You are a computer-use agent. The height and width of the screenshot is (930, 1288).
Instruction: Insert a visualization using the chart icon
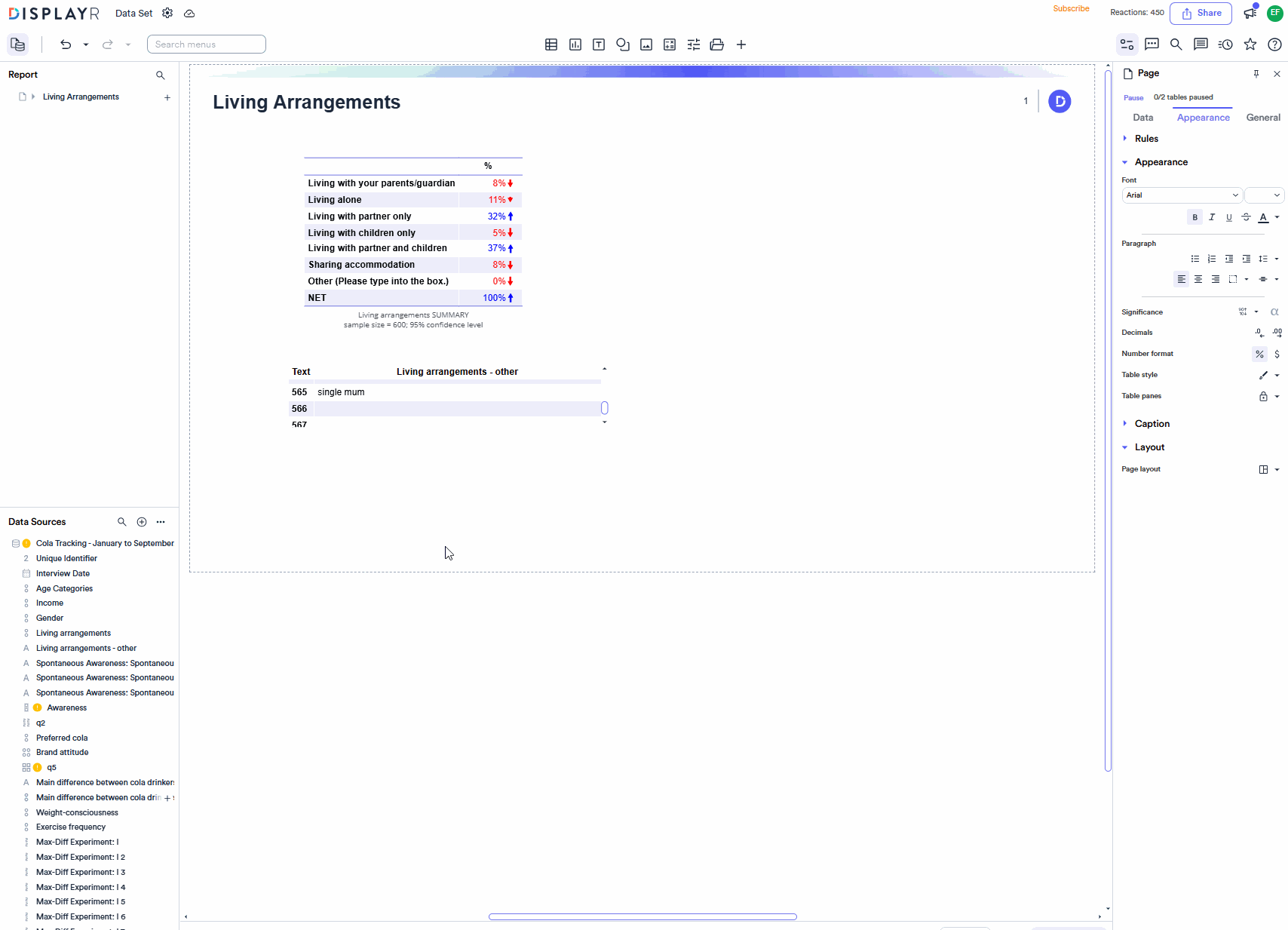point(575,45)
